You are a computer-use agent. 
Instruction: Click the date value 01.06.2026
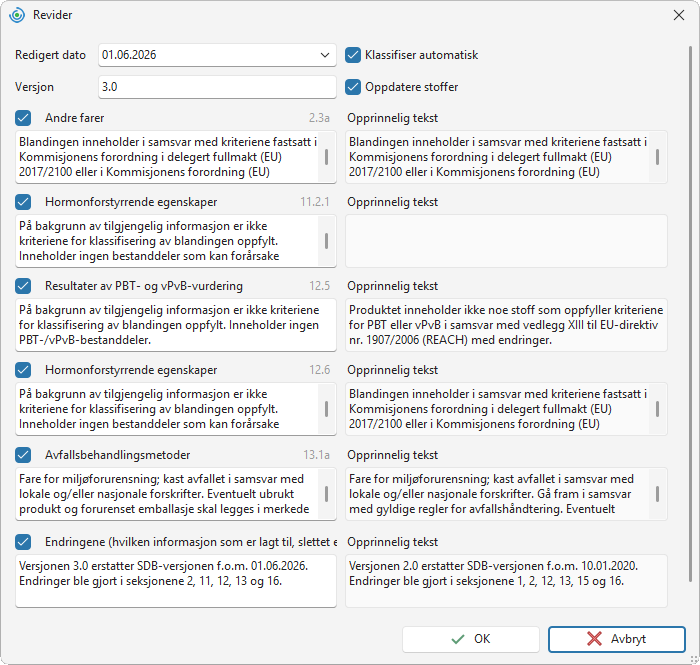tap(129, 55)
